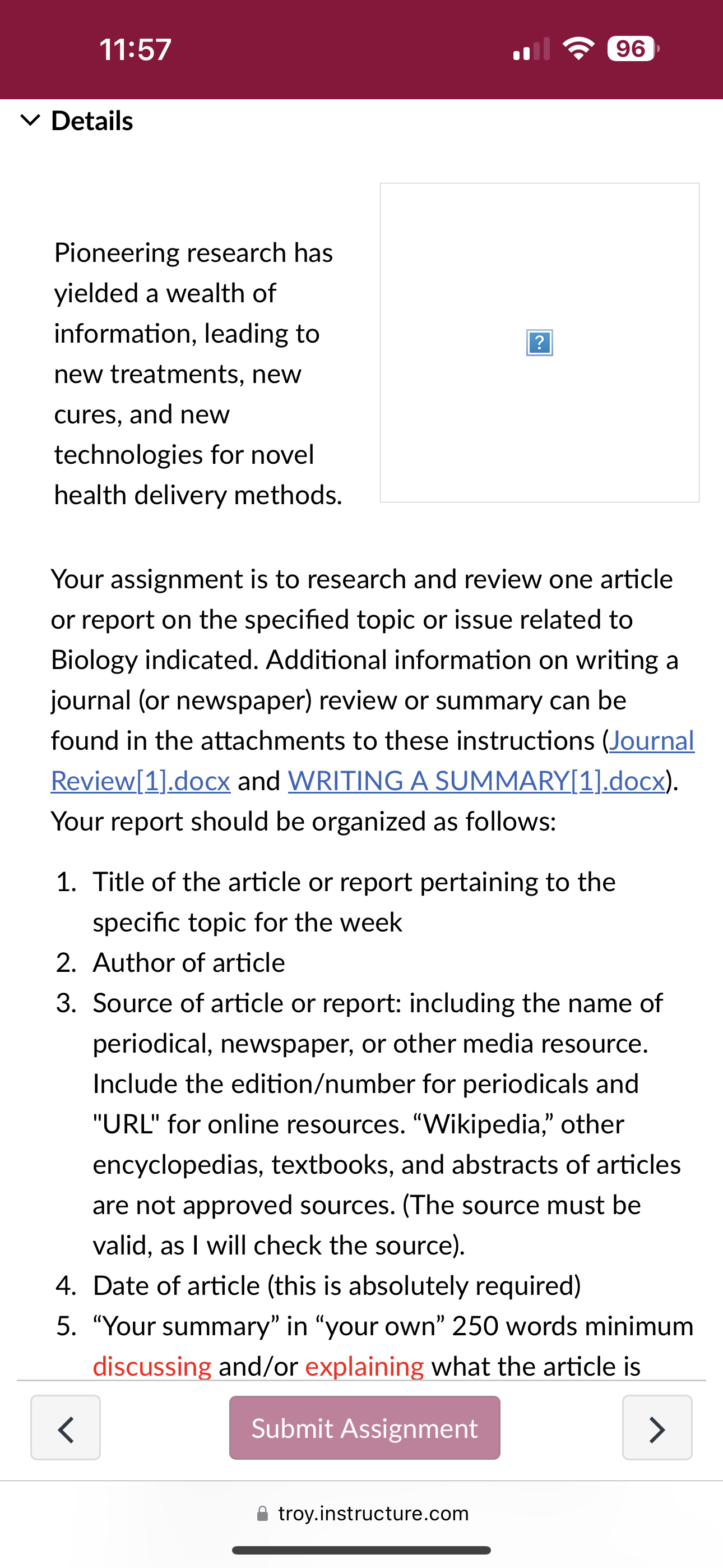Viewport: 723px width, 1568px height.
Task: Tap the Wi-Fi status icon
Action: click(579, 48)
